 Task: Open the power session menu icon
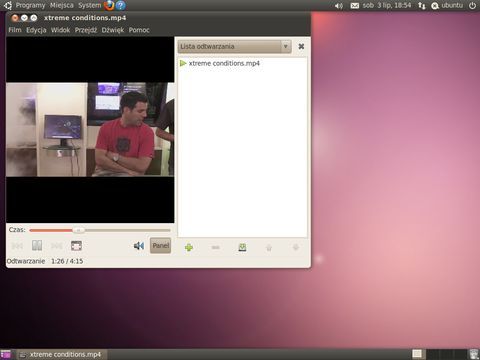click(x=472, y=6)
